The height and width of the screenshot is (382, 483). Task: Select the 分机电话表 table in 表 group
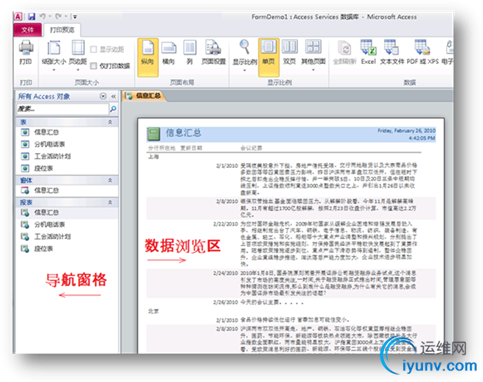coord(67,144)
